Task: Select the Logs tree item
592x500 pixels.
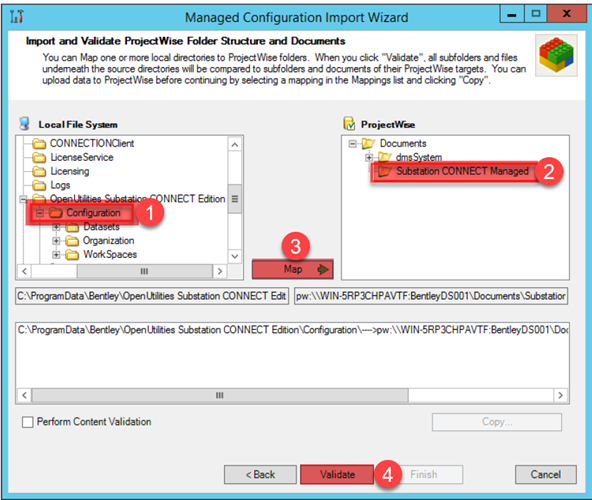Action: (60, 185)
